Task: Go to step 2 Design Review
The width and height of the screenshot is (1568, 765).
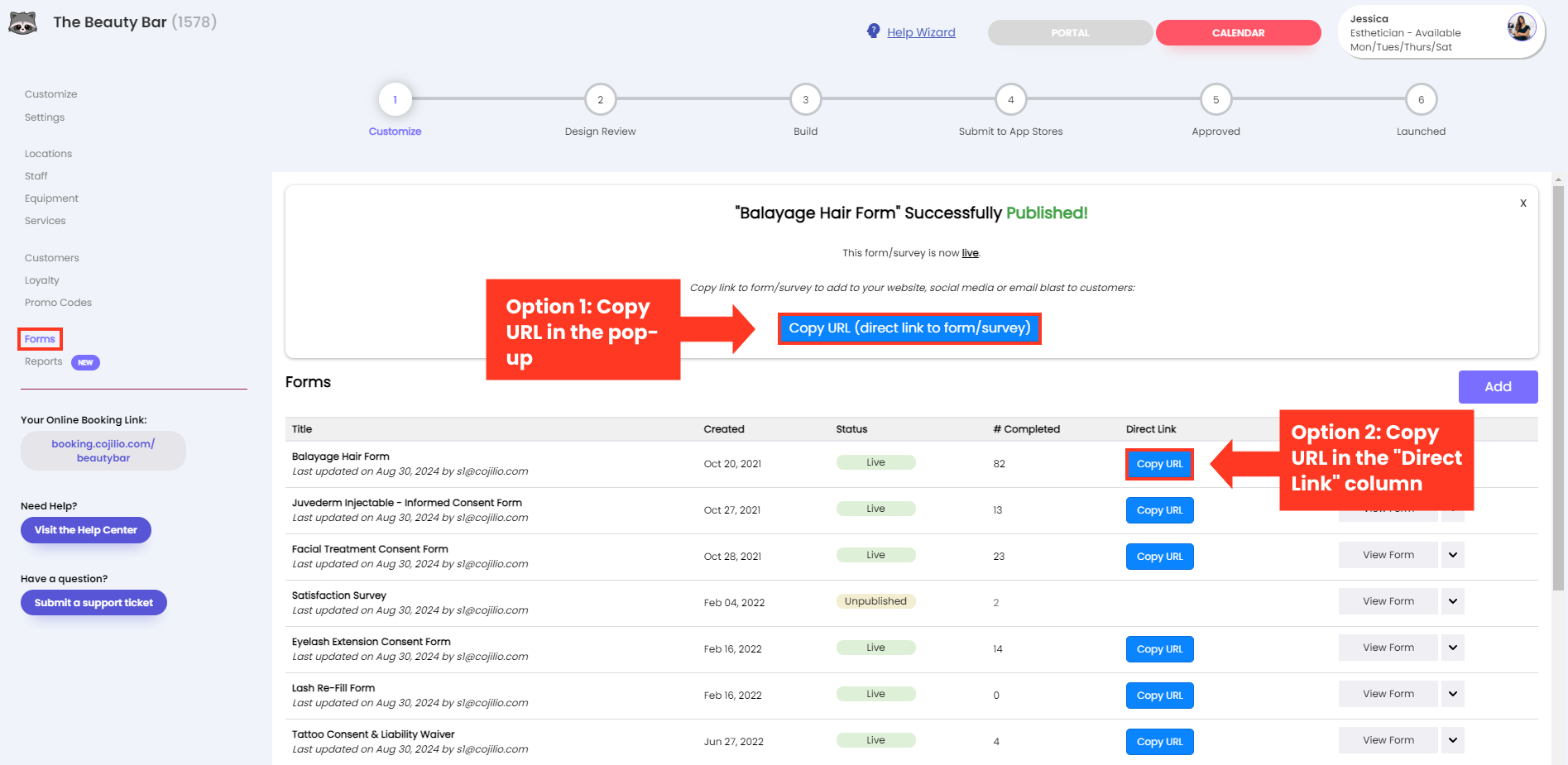Action: tap(601, 99)
